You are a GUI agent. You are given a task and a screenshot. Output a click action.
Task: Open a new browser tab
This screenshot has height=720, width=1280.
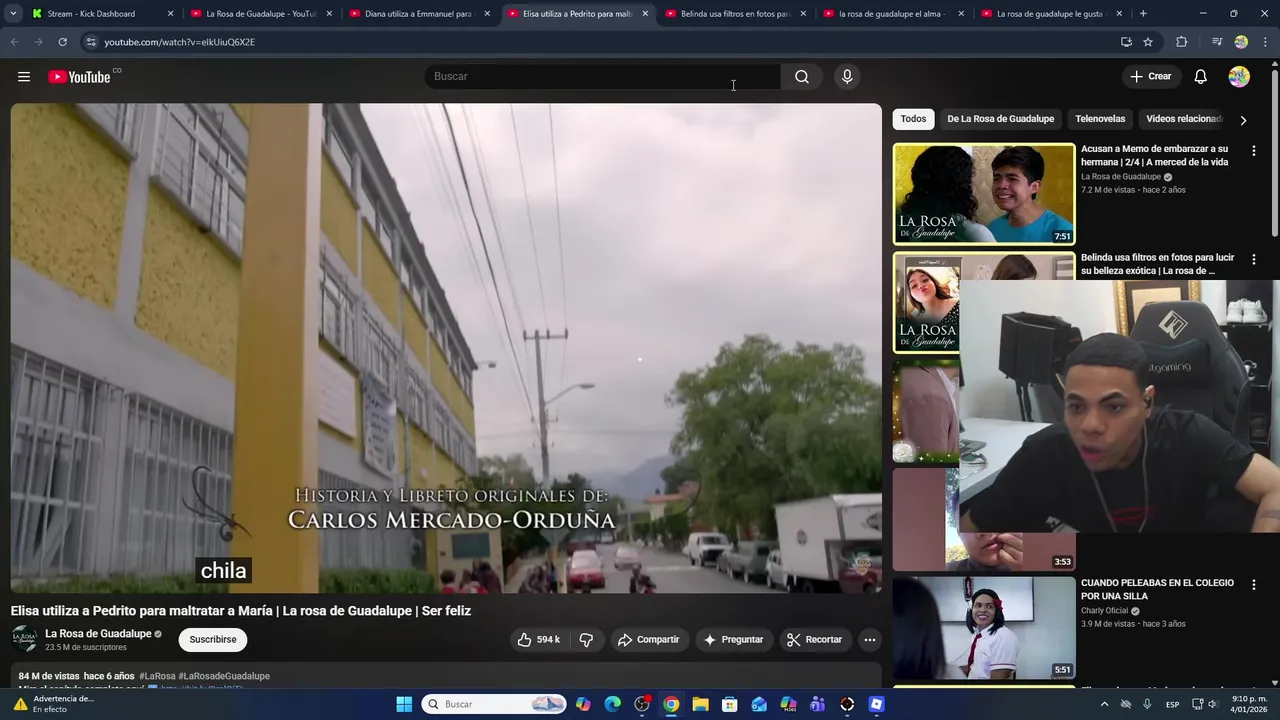[x=1143, y=14]
